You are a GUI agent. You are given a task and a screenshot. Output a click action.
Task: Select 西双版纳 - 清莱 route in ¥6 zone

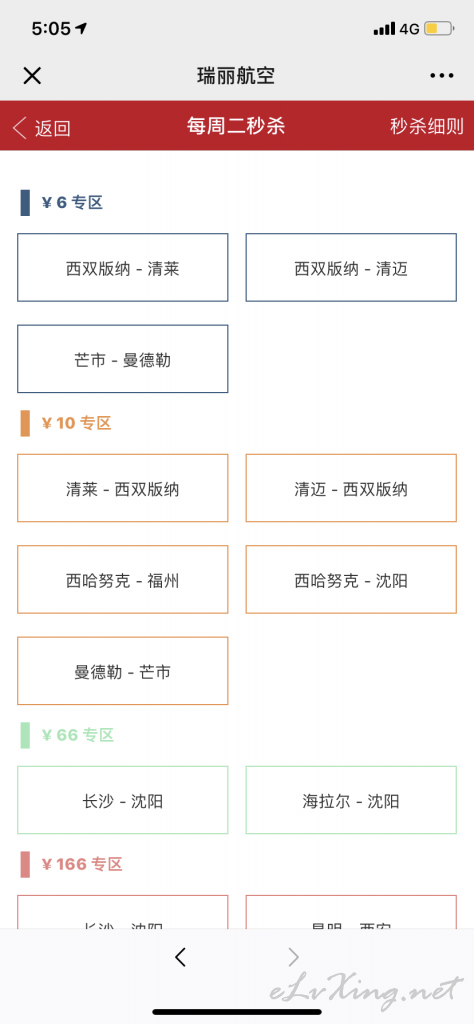click(x=123, y=268)
